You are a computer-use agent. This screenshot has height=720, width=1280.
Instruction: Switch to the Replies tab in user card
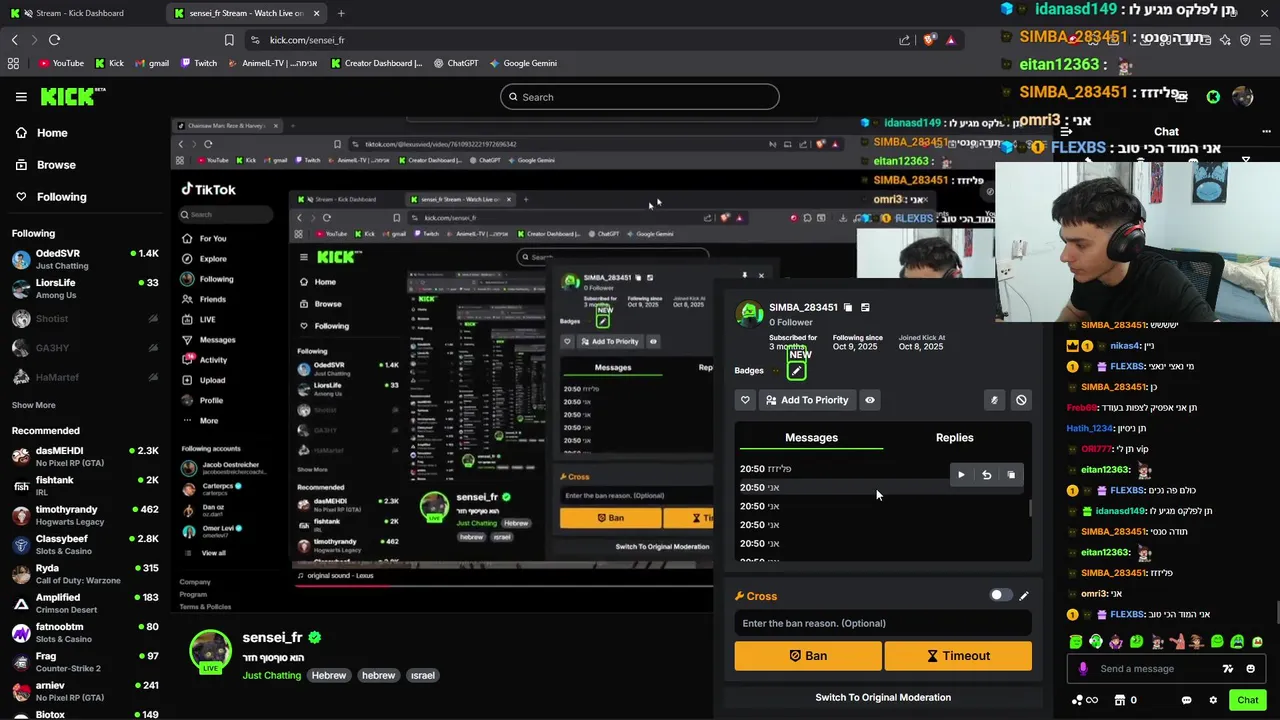(954, 438)
